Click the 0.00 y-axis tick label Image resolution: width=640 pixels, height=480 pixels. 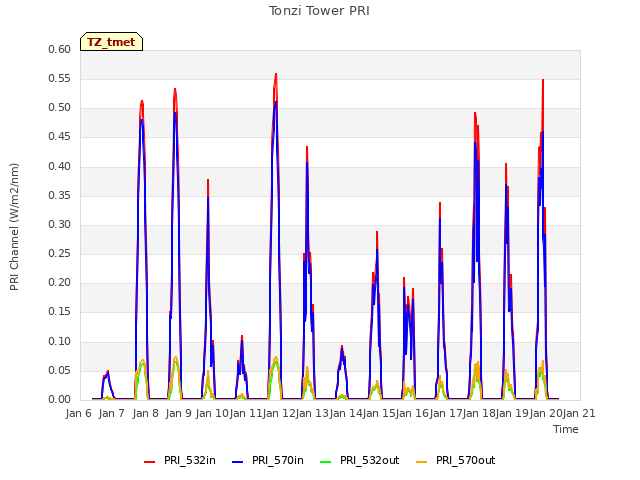point(60,399)
